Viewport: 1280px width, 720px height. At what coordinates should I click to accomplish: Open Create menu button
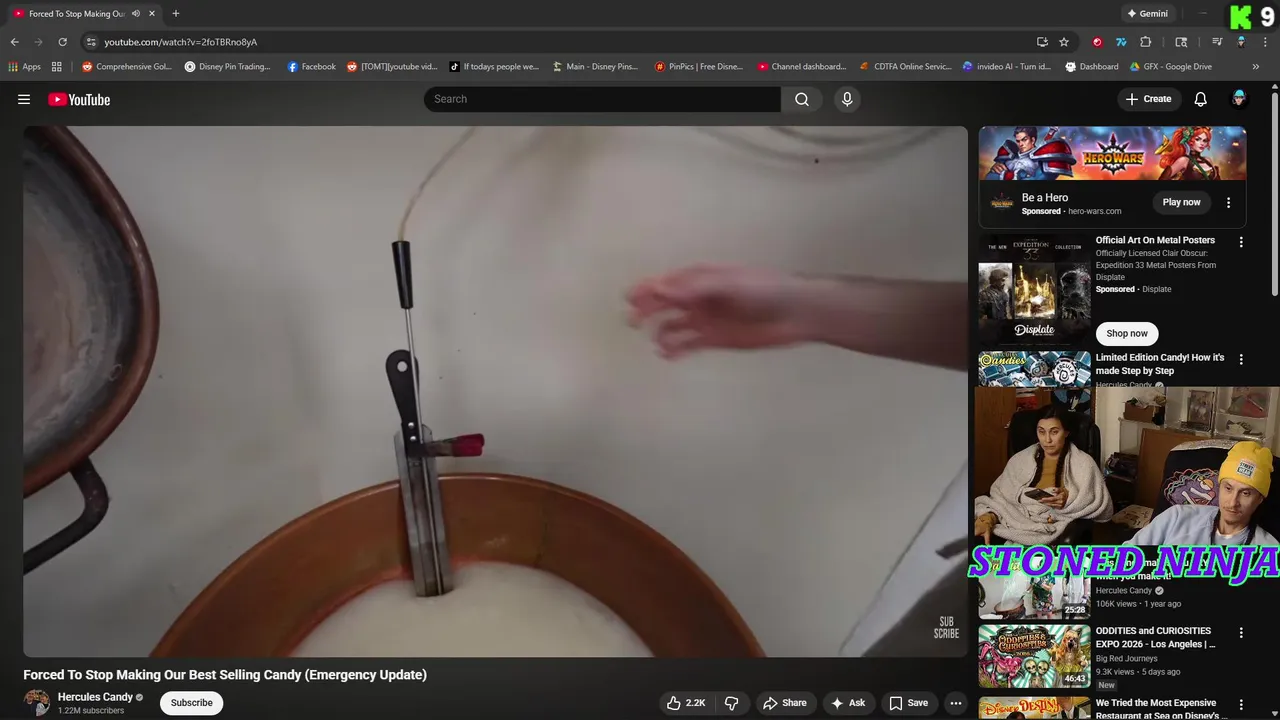point(1148,99)
